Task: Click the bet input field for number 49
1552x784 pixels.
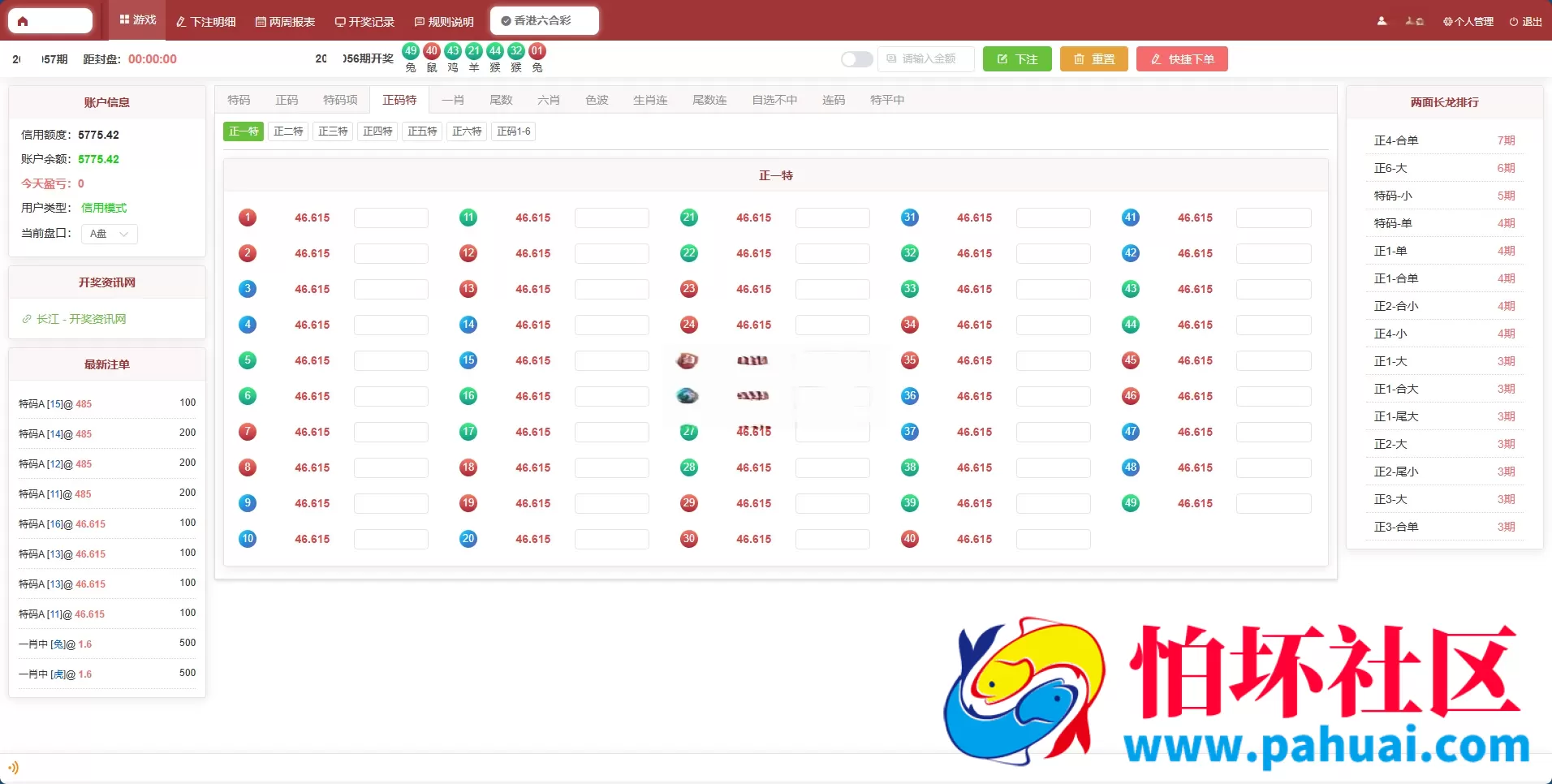Action: [x=1274, y=503]
